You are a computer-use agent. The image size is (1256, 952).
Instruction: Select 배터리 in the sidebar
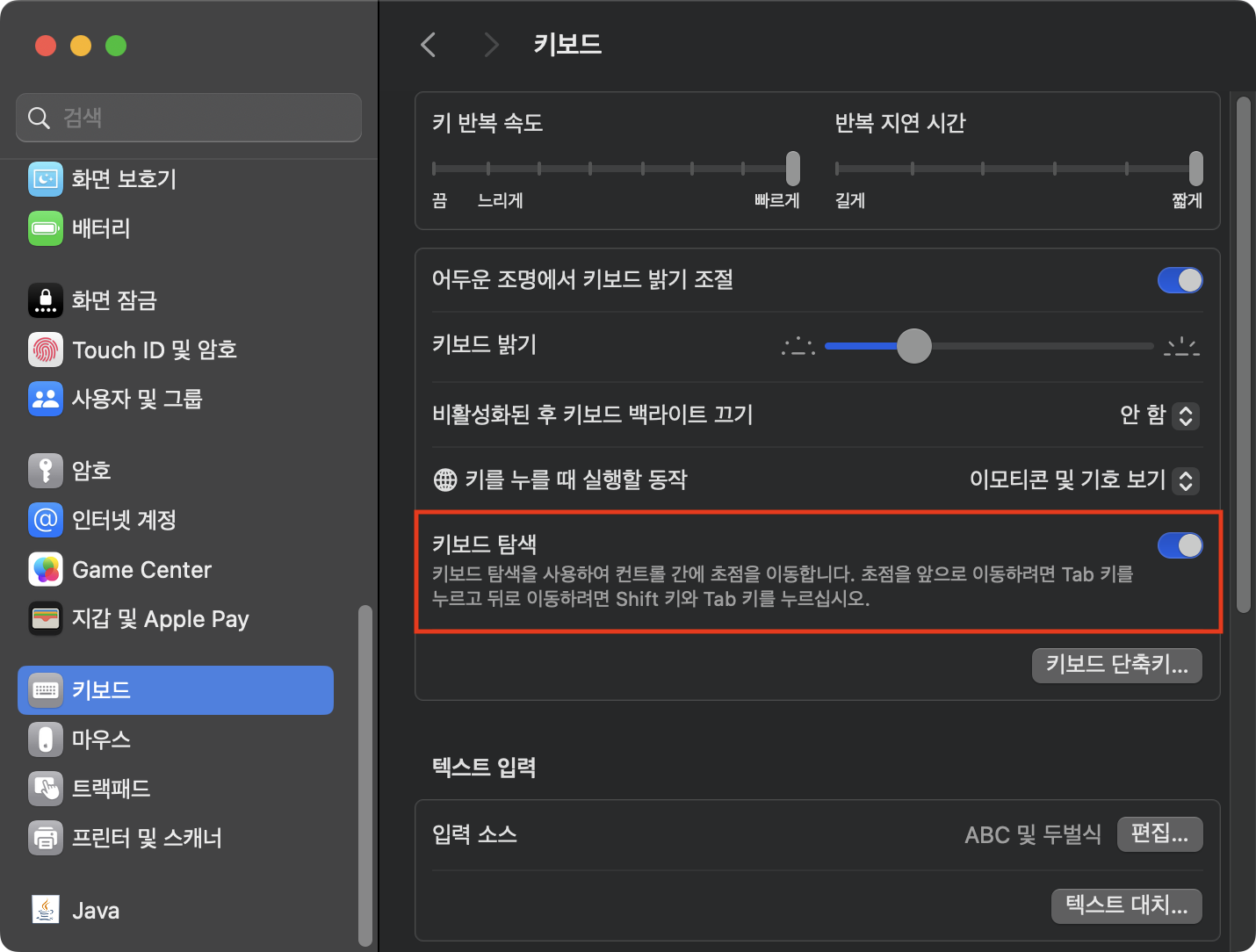coord(176,228)
